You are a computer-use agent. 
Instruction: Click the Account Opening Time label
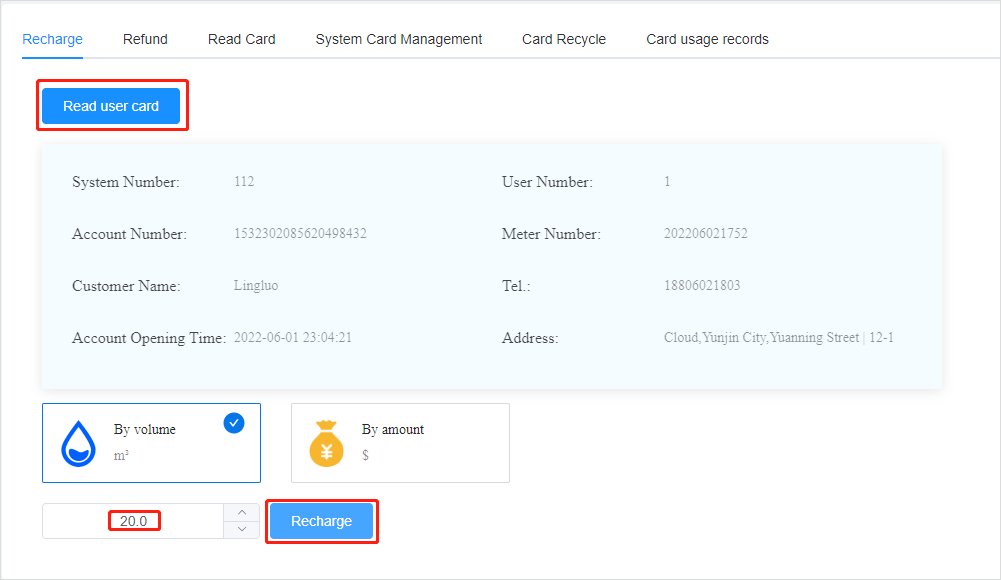click(149, 338)
